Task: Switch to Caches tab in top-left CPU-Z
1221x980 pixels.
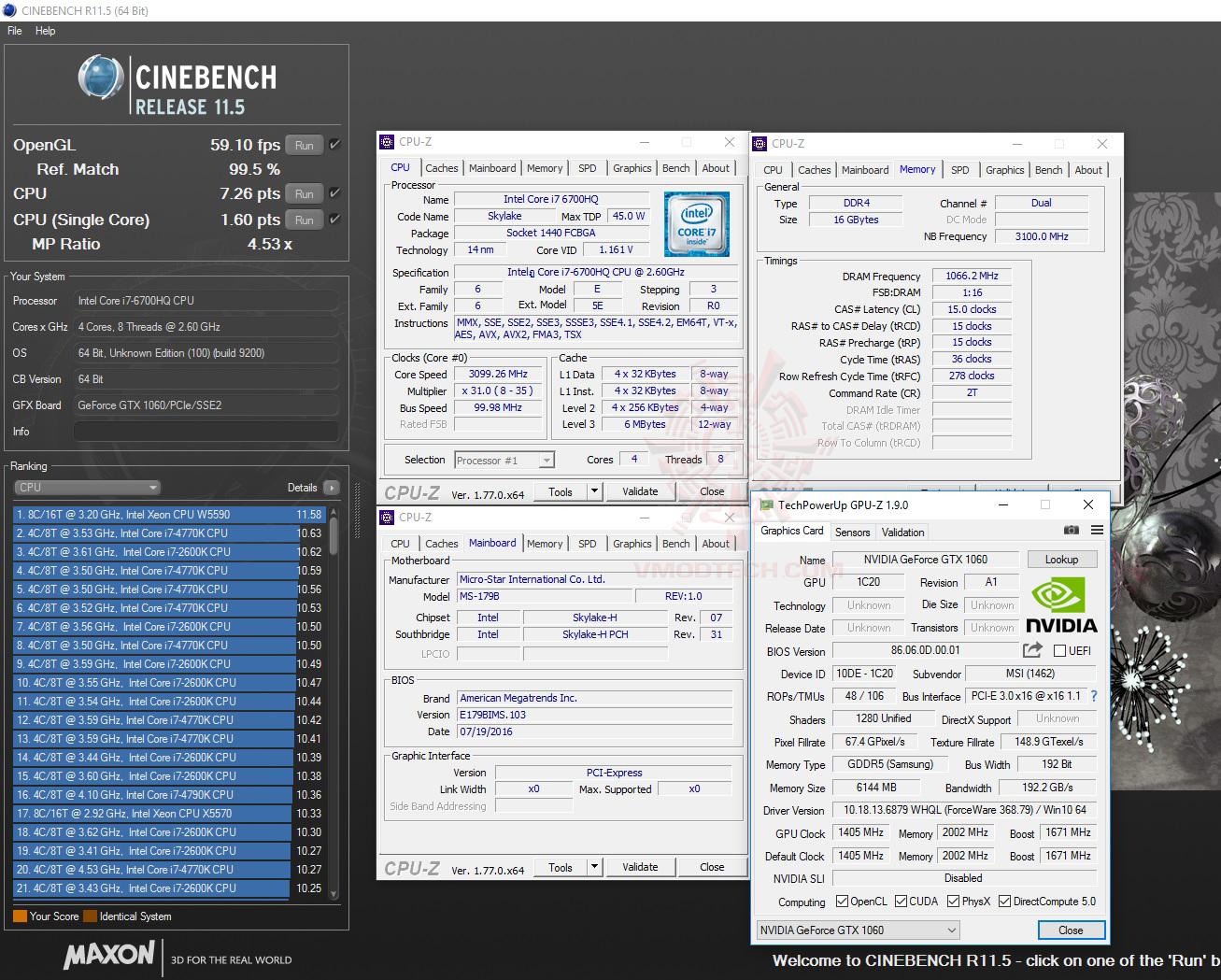Action: [x=441, y=168]
